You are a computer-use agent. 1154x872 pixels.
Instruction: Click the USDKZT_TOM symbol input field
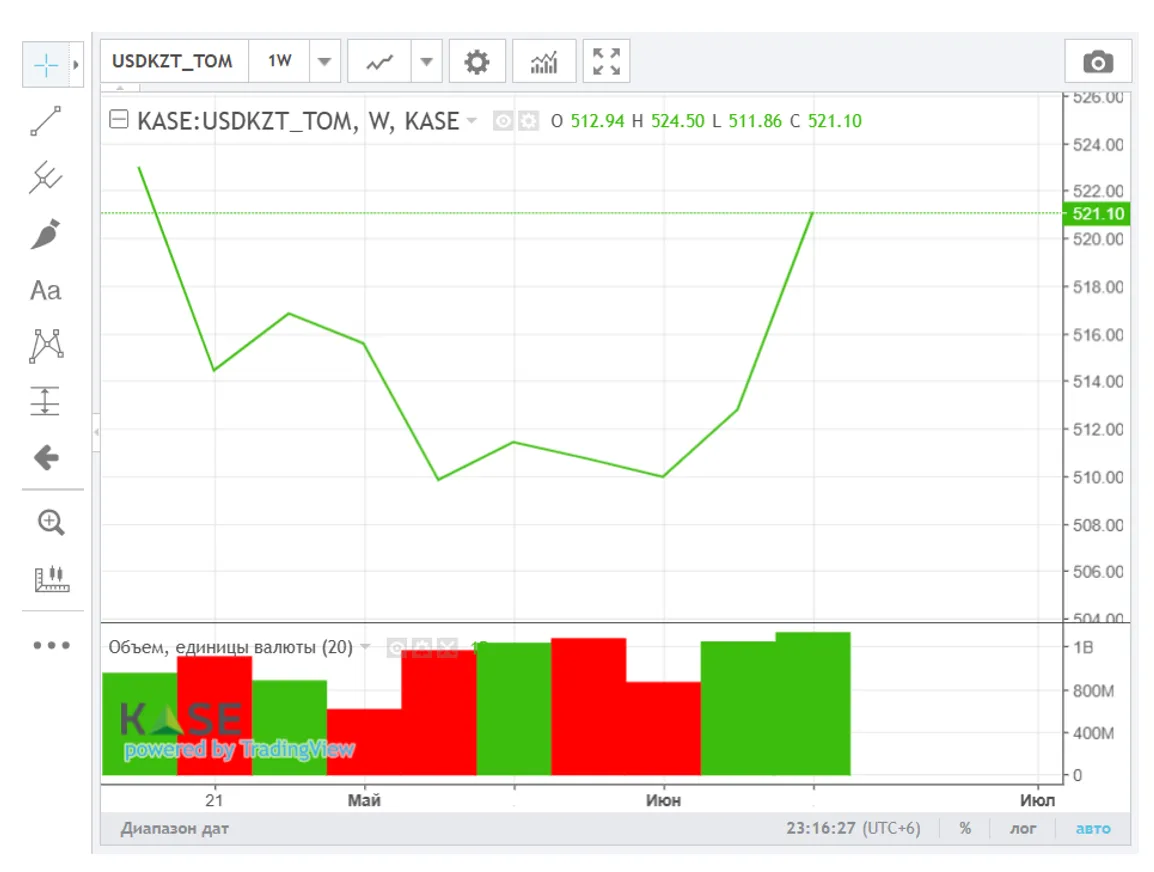pyautogui.click(x=173, y=61)
